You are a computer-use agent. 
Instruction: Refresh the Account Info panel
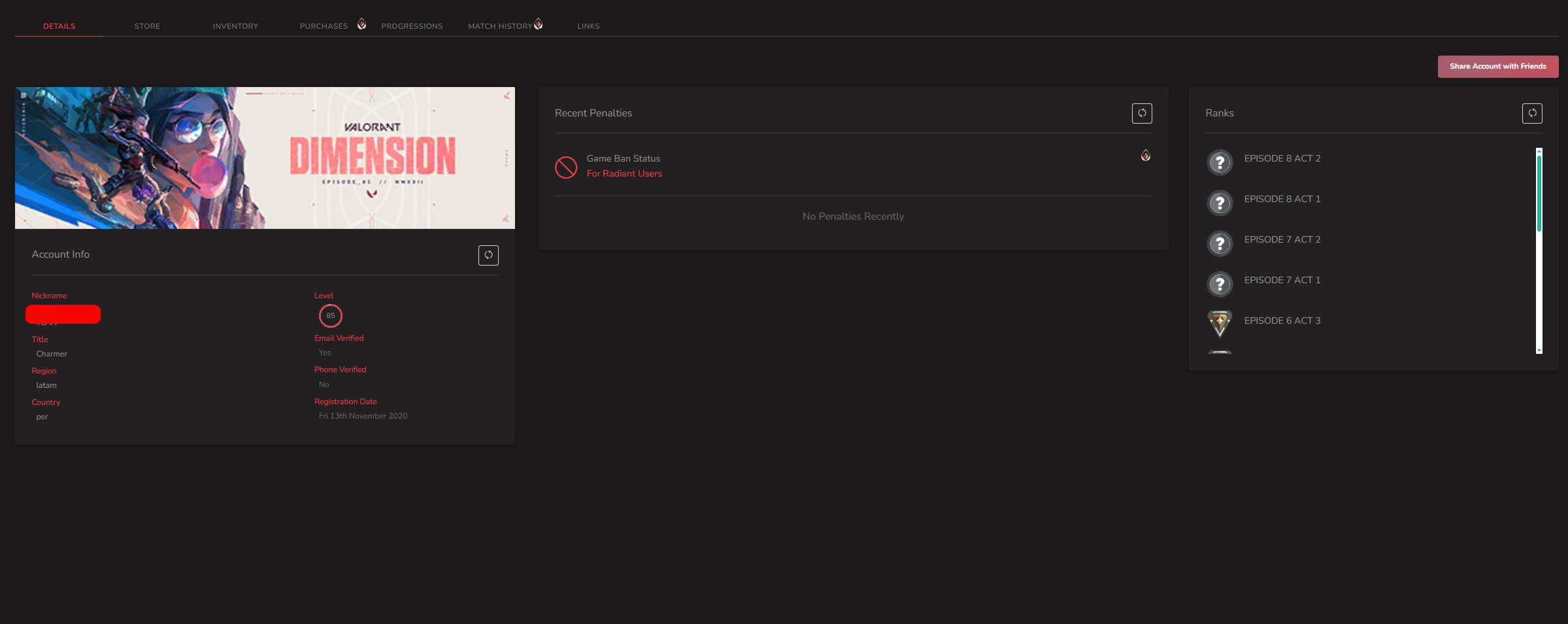488,255
